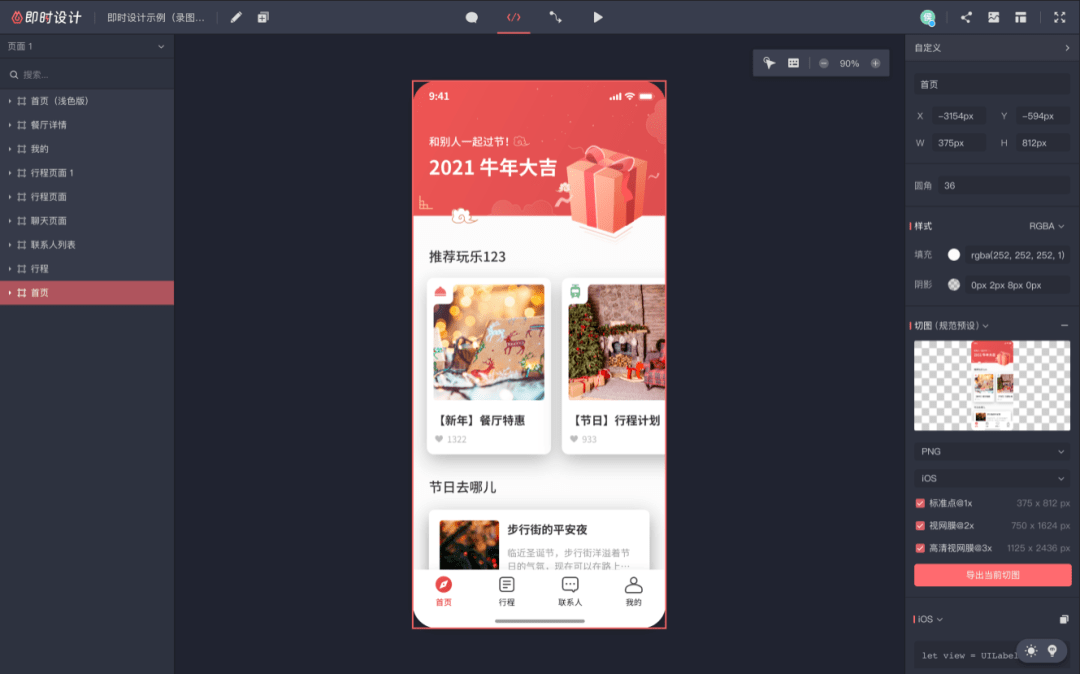Enter fullscreen with the expand icon

tap(1059, 17)
